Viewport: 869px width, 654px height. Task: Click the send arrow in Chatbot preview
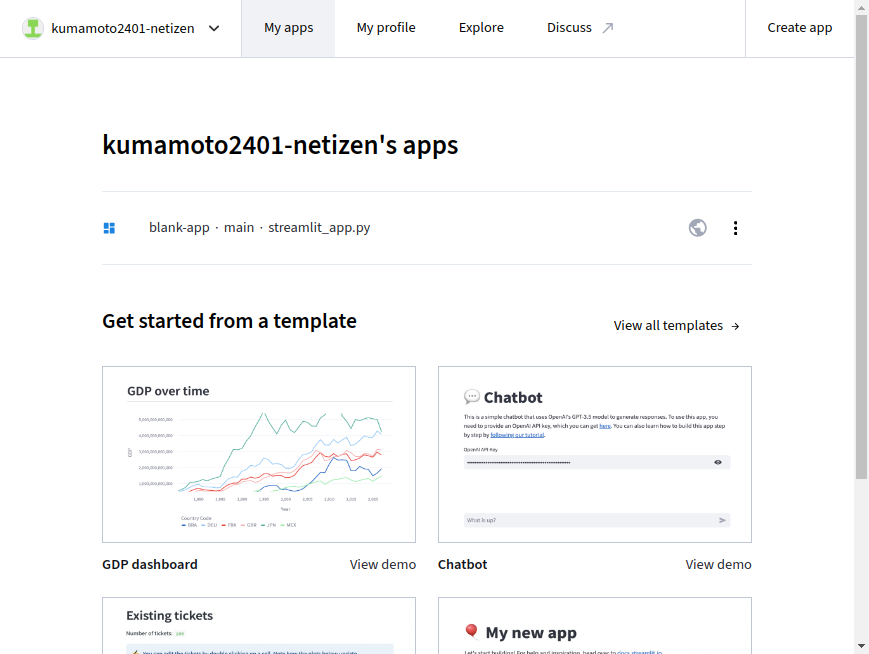722,520
